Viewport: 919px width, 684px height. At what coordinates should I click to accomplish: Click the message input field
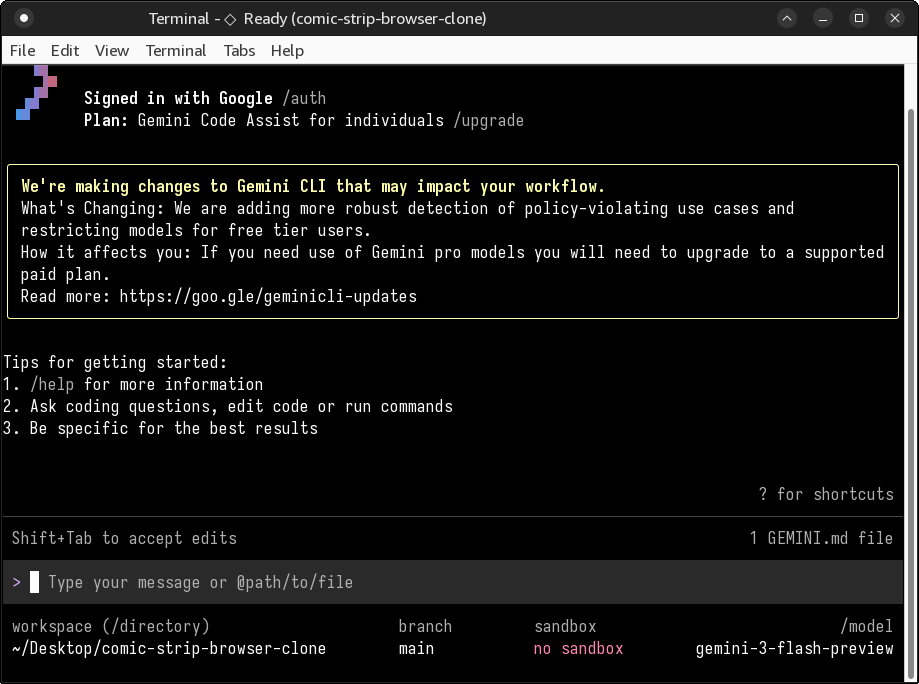point(450,582)
